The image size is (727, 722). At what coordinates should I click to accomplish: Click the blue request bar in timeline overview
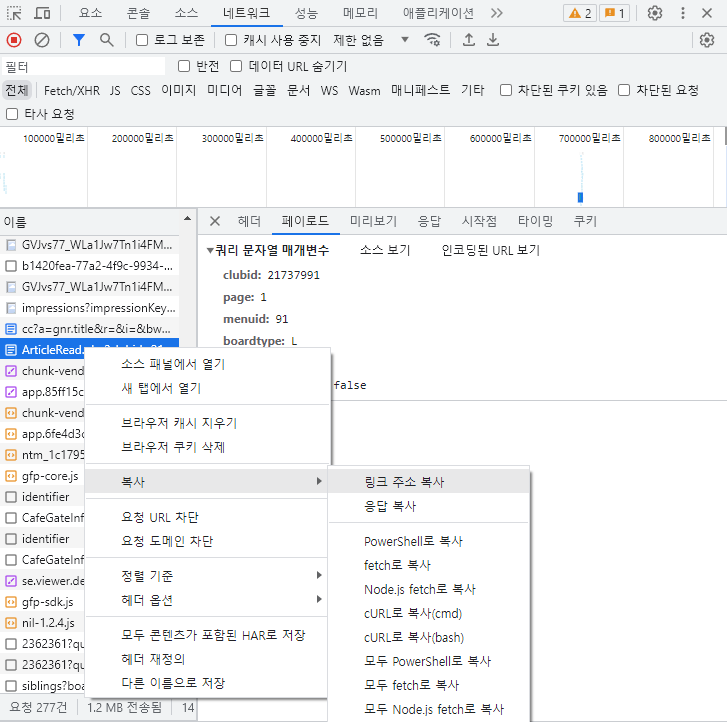pos(580,197)
